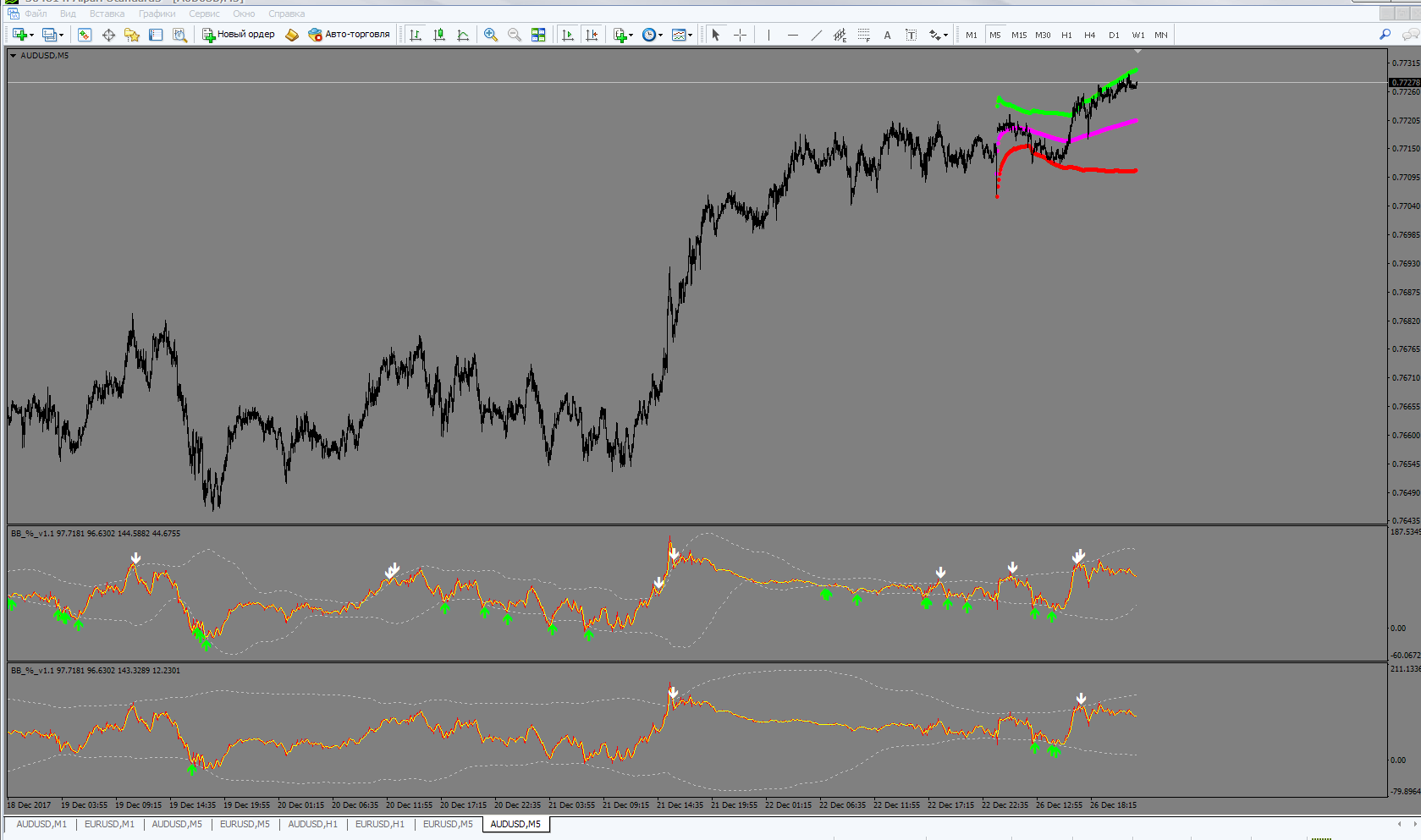This screenshot has height=840, width=1421.
Task: Set timeframe to D1
Action: tap(1114, 35)
